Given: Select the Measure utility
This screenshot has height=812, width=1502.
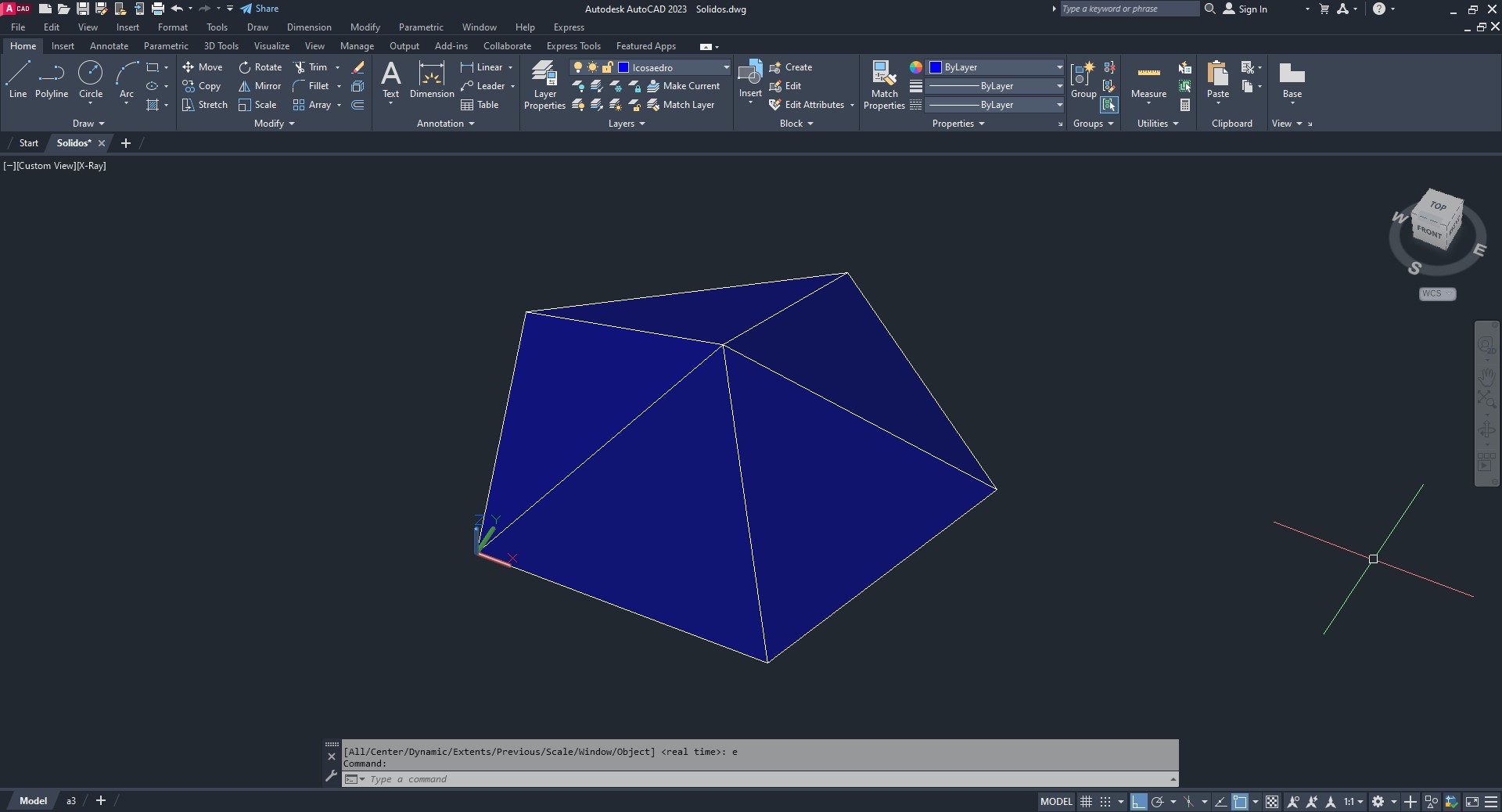Looking at the screenshot, I should [1148, 81].
